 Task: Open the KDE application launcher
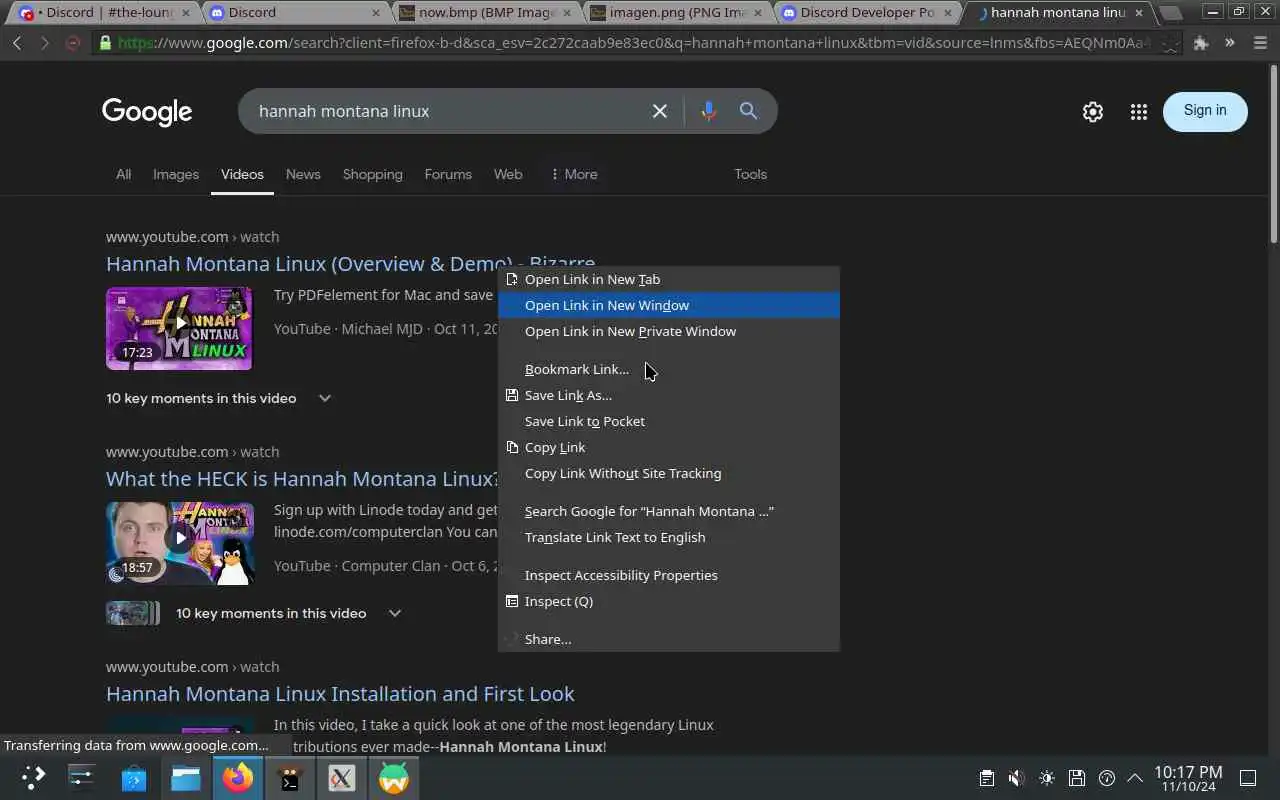point(34,778)
